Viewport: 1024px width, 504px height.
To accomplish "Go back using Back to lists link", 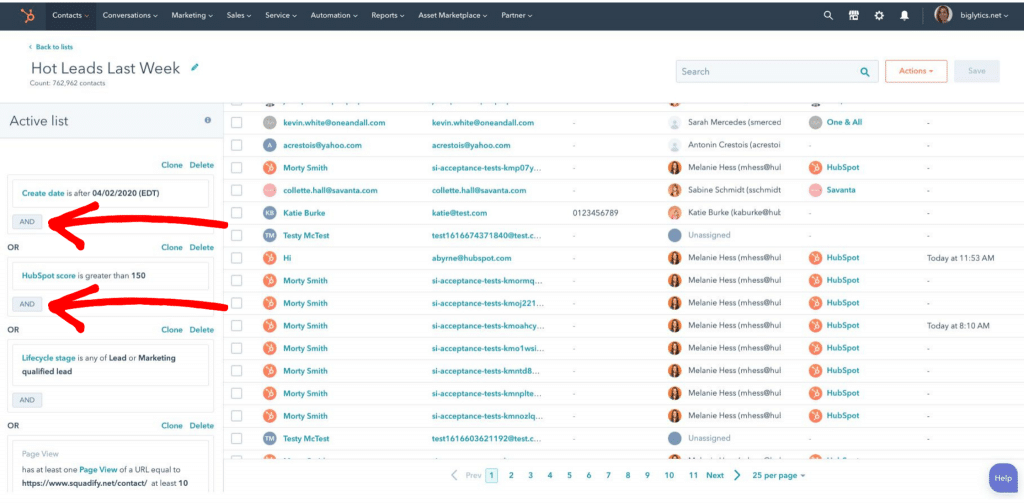I will (51, 47).
